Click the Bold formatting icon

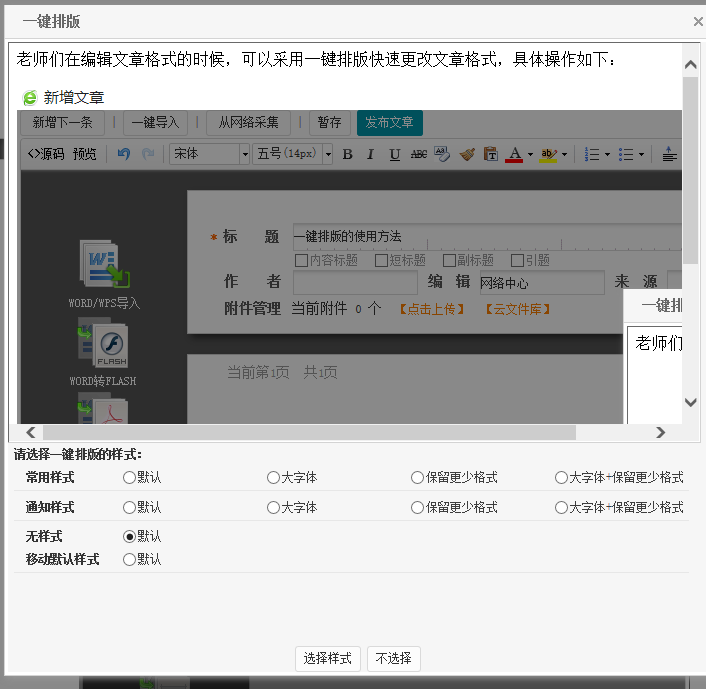point(347,154)
